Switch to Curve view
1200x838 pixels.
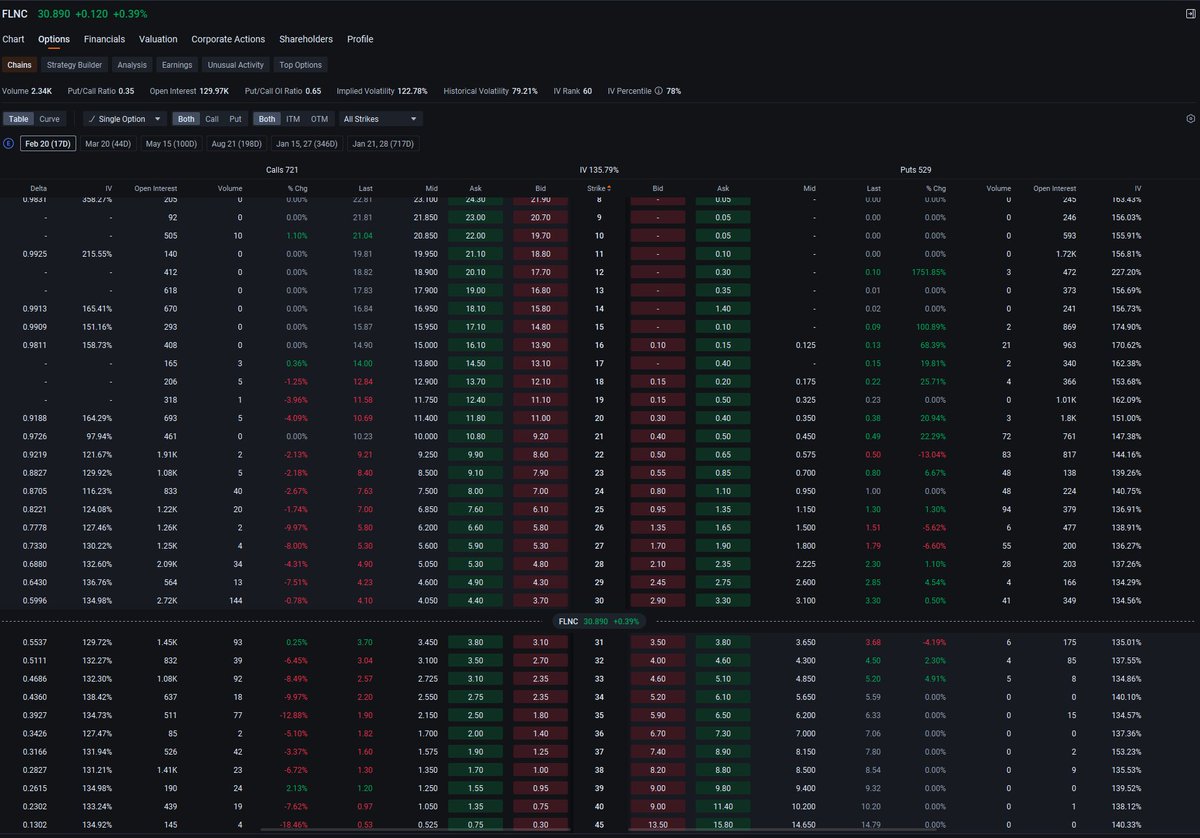(49, 119)
